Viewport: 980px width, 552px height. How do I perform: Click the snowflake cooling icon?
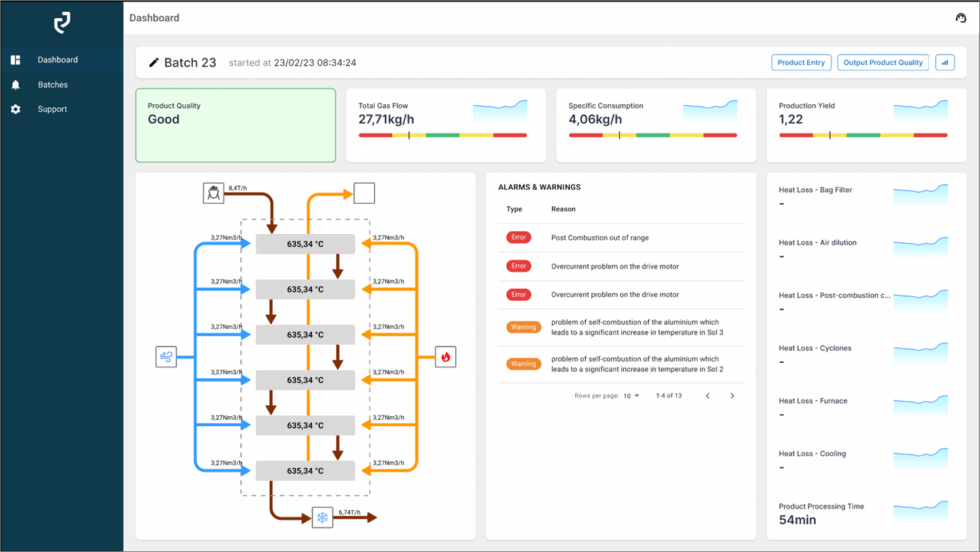[322, 517]
